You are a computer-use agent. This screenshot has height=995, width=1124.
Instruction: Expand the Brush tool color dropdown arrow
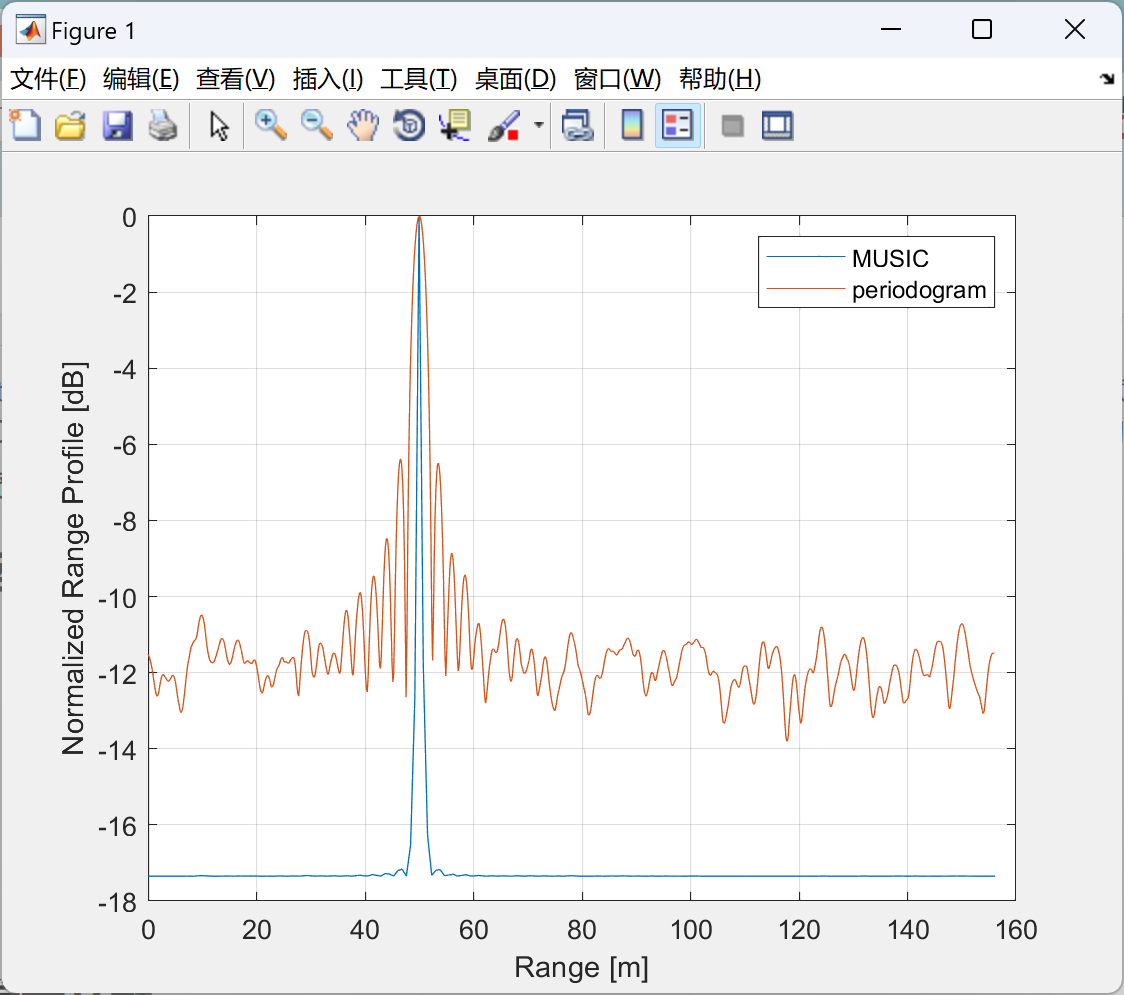[539, 125]
